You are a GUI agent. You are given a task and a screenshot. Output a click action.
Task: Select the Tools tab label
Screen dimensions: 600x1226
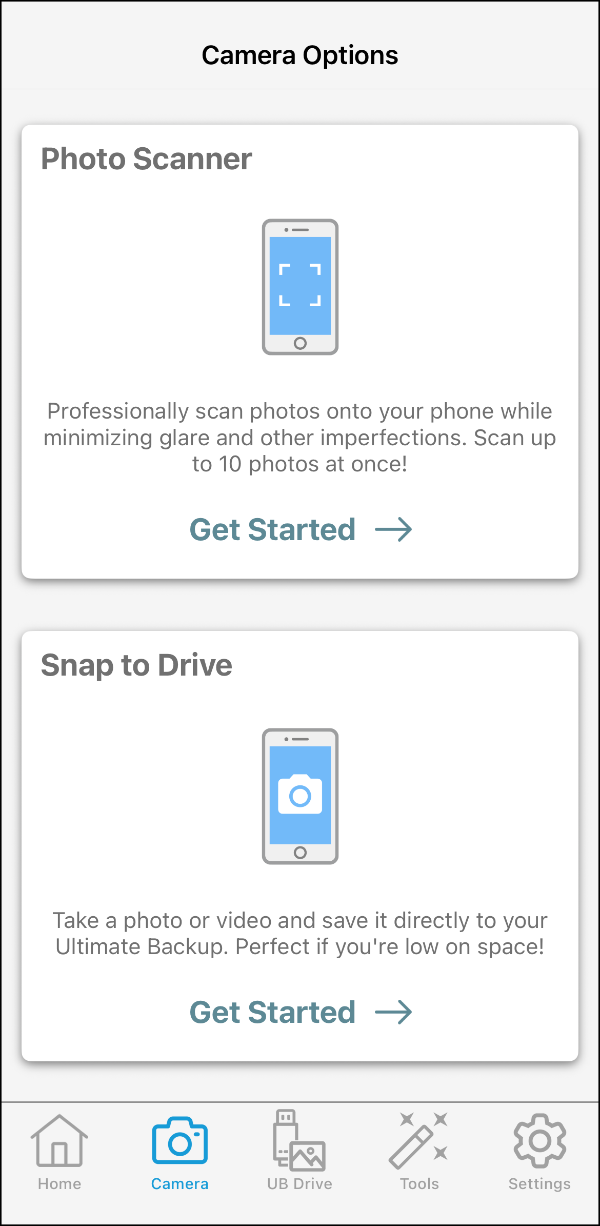(419, 1184)
